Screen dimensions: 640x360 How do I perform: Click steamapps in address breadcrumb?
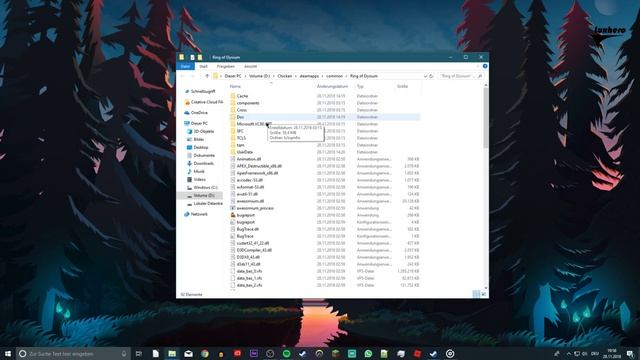309,76
